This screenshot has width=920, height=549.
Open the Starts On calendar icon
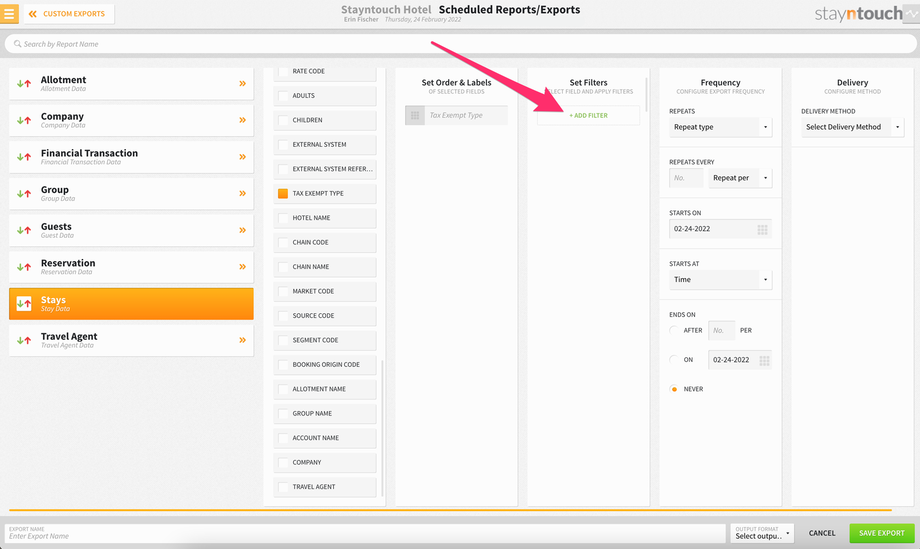click(x=762, y=229)
